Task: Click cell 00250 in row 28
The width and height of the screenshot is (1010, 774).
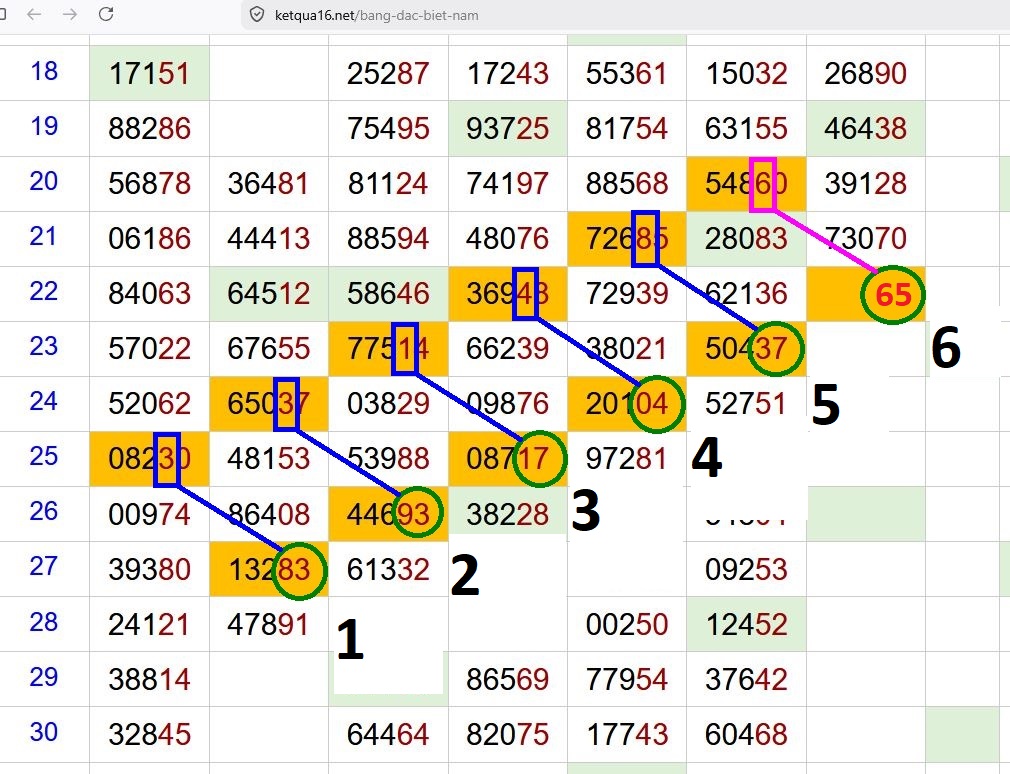Action: tap(627, 624)
